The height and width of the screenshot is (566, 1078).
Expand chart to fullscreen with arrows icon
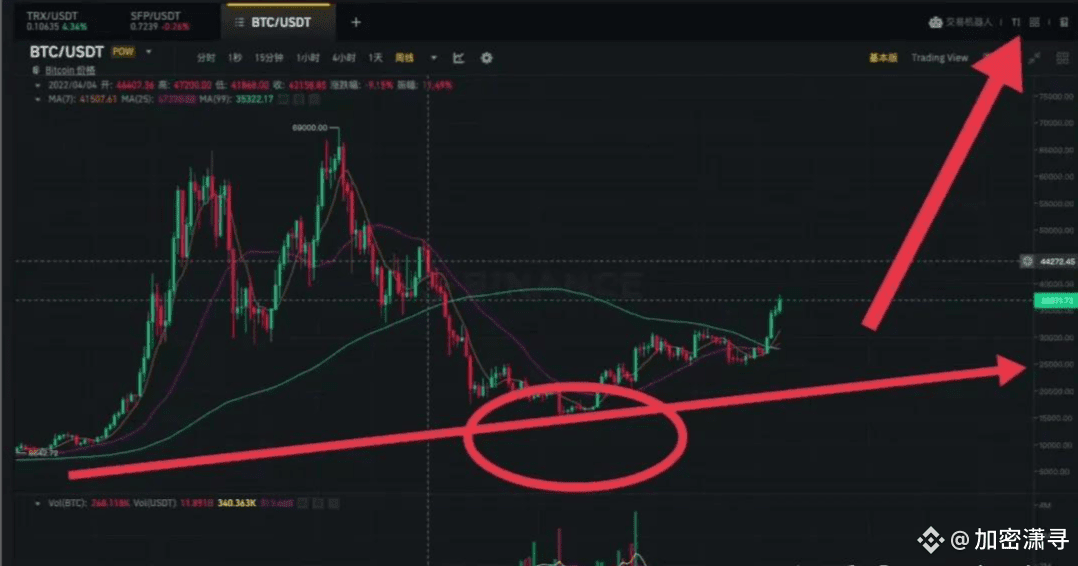(x=1035, y=58)
